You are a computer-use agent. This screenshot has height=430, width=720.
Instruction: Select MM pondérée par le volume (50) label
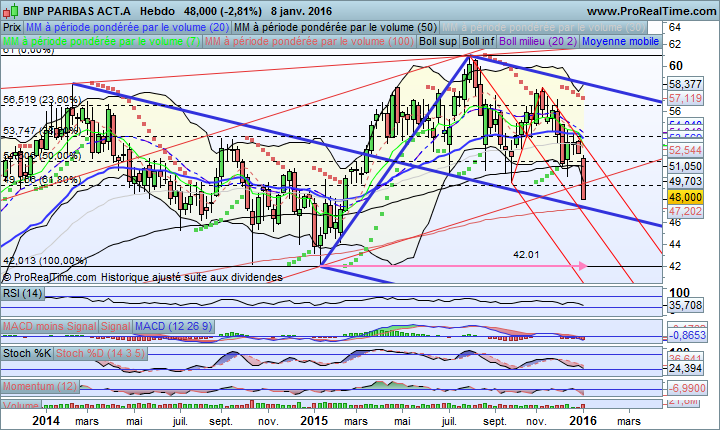[336, 28]
